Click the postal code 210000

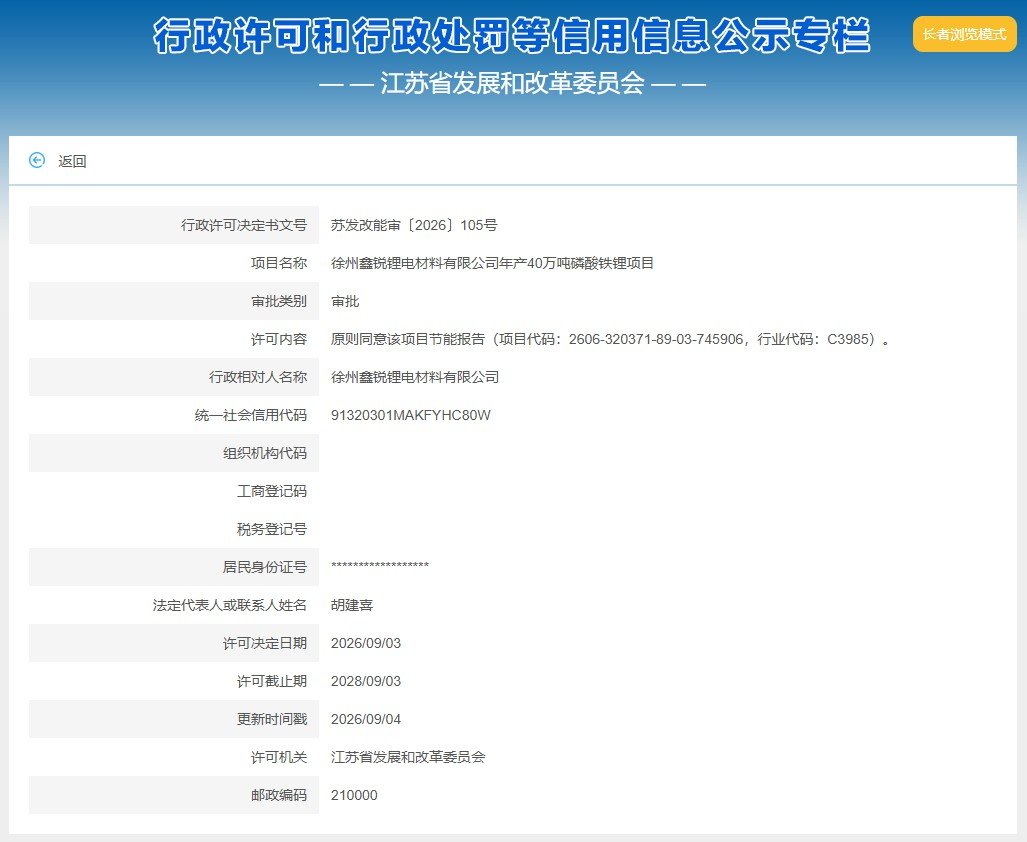354,795
